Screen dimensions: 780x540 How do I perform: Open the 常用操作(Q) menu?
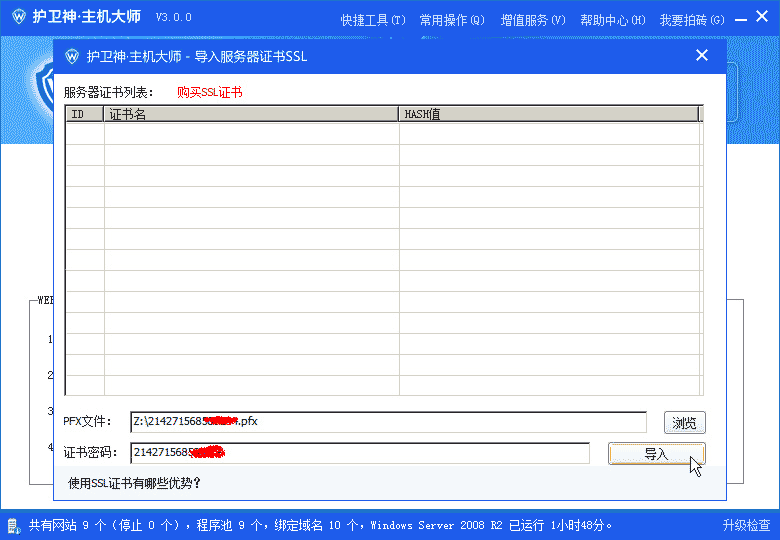coord(452,20)
